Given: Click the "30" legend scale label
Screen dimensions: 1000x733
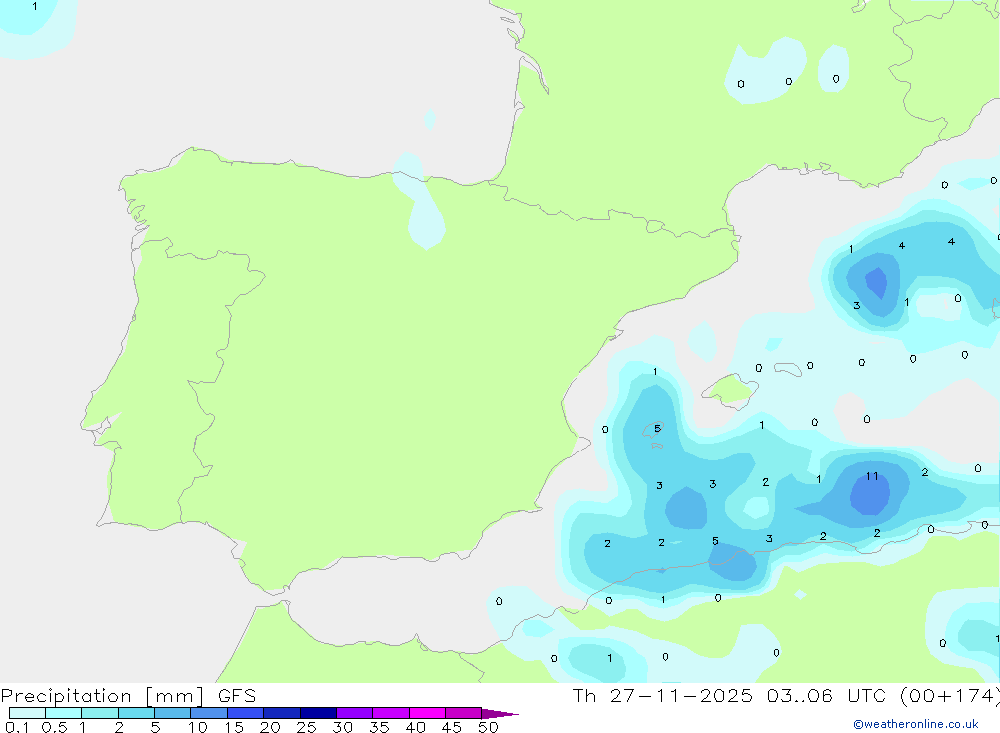Looking at the screenshot, I should [x=343, y=727].
